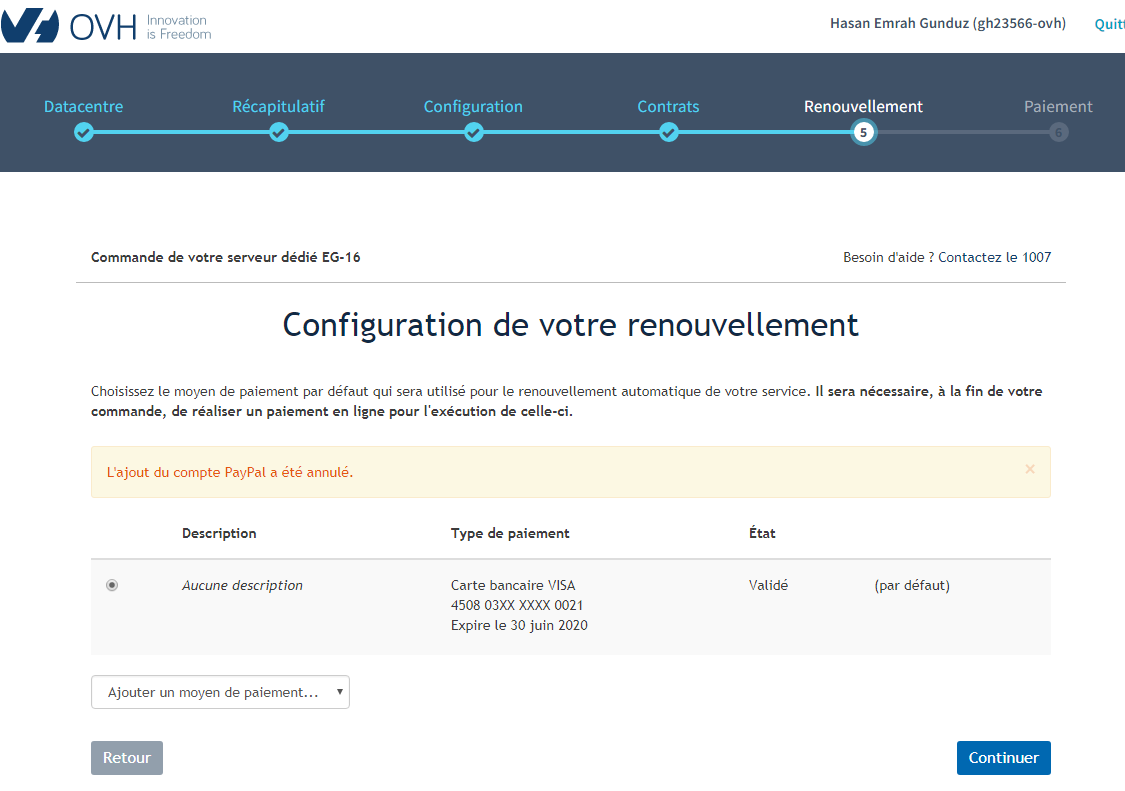The width and height of the screenshot is (1125, 791).
Task: Click card number 4508 03XX XXXX 0021
Action: pos(517,605)
